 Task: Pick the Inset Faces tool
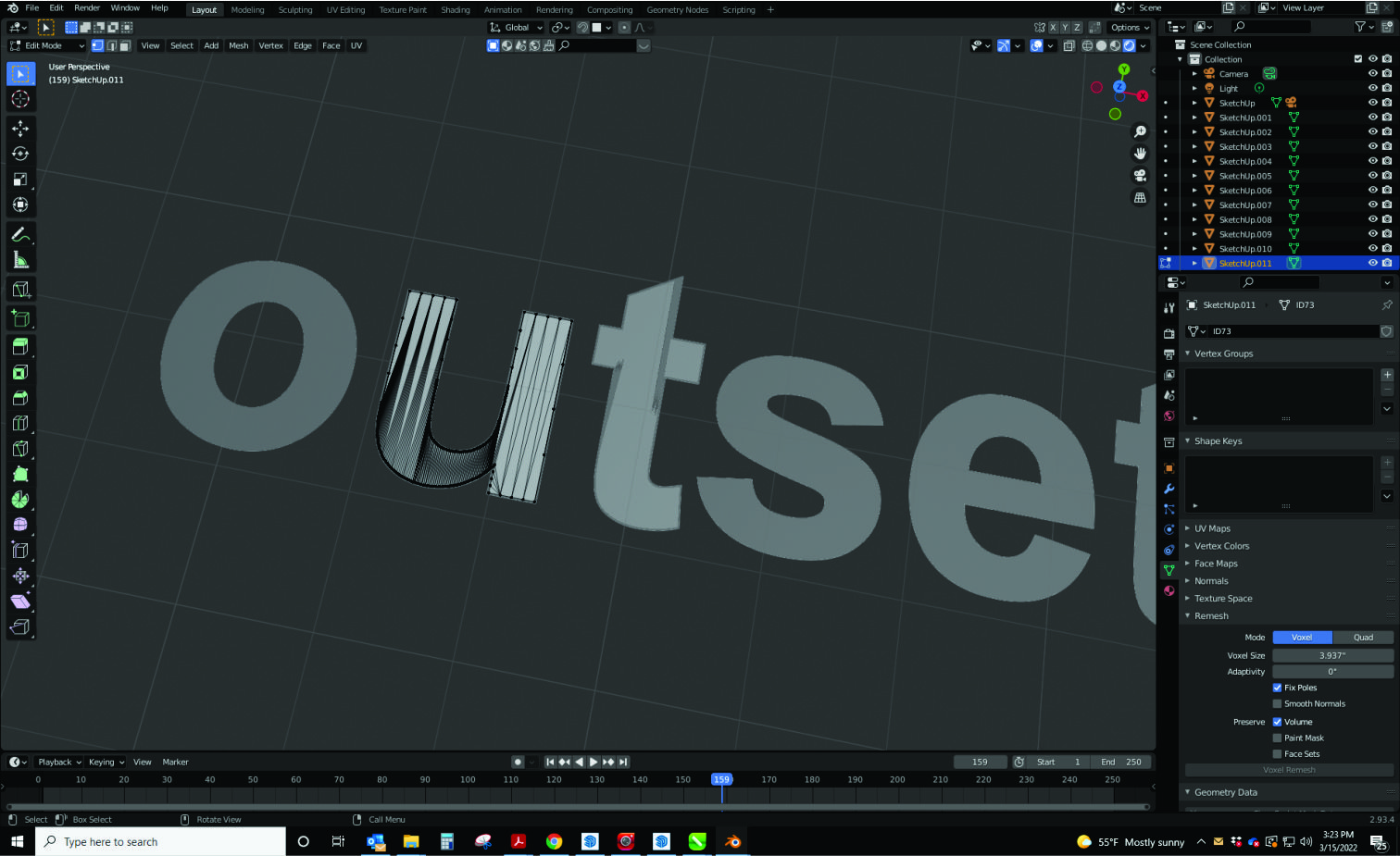(20, 372)
